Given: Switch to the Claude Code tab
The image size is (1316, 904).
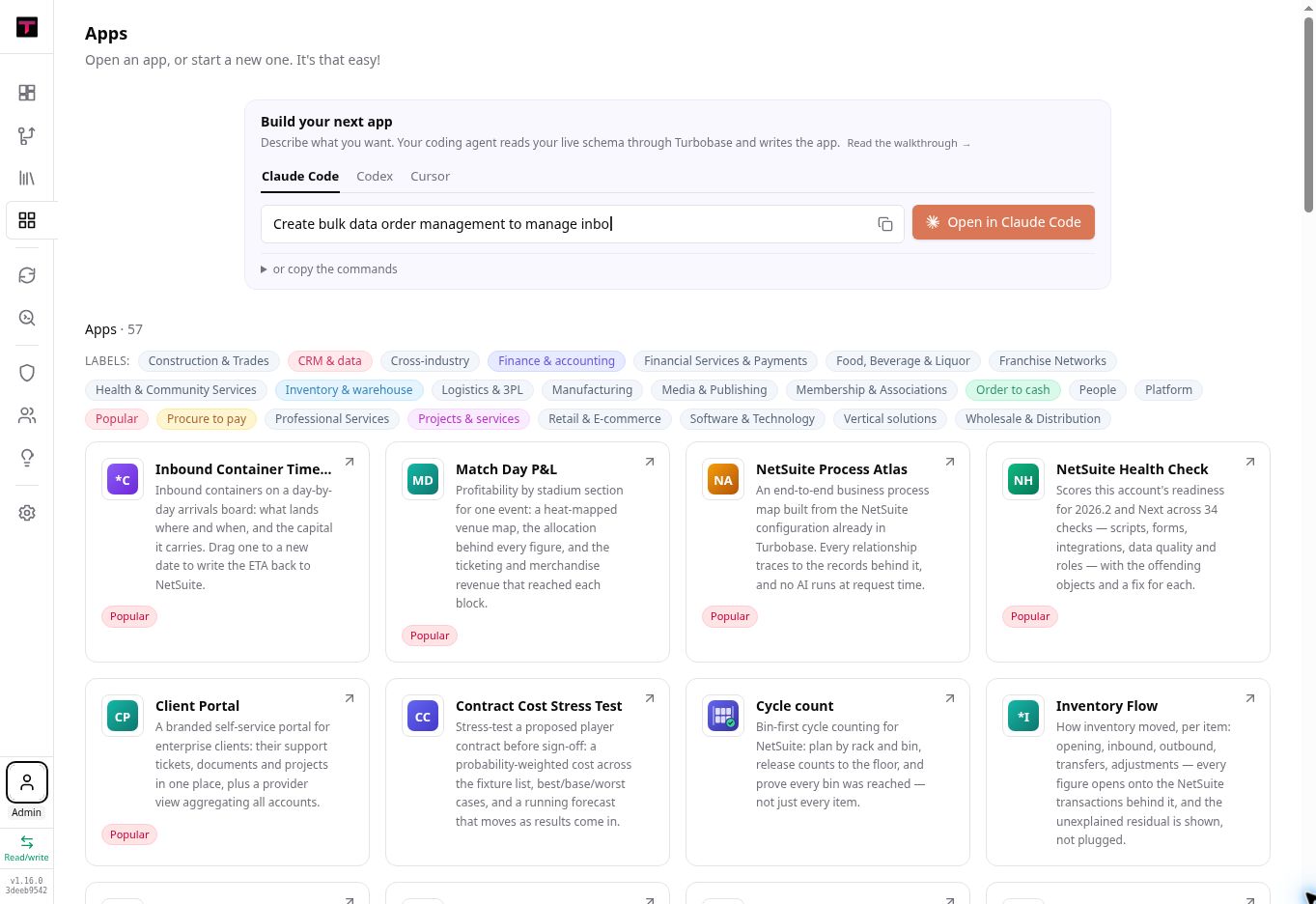Looking at the screenshot, I should 300,176.
